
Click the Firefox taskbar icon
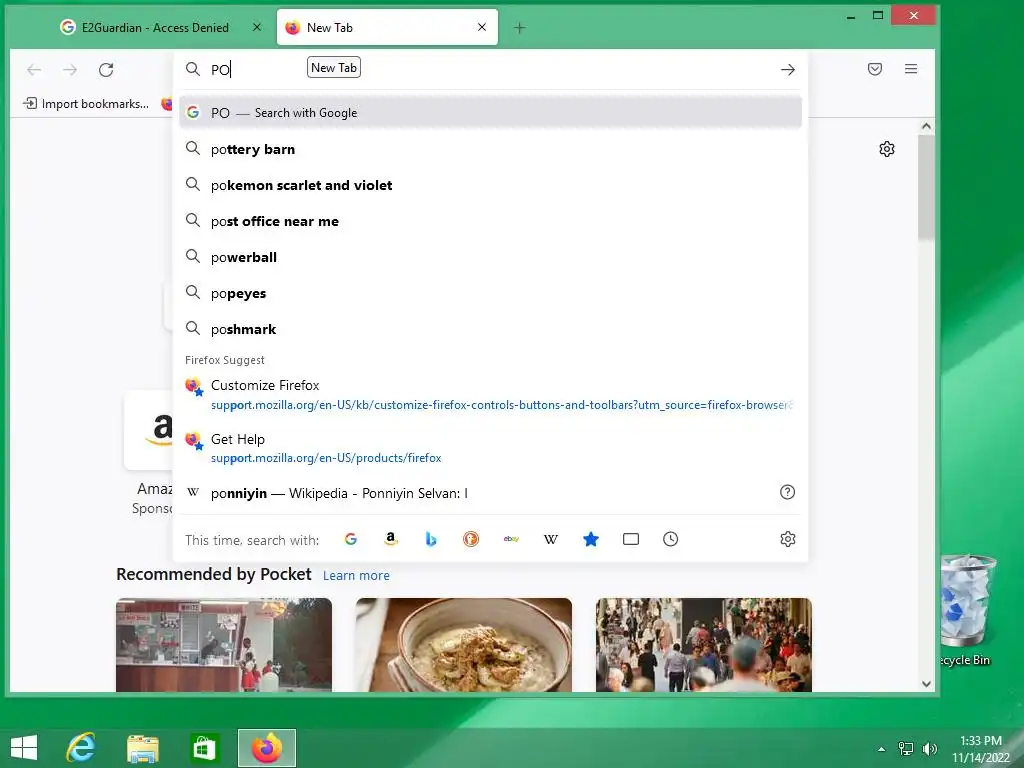coord(266,748)
